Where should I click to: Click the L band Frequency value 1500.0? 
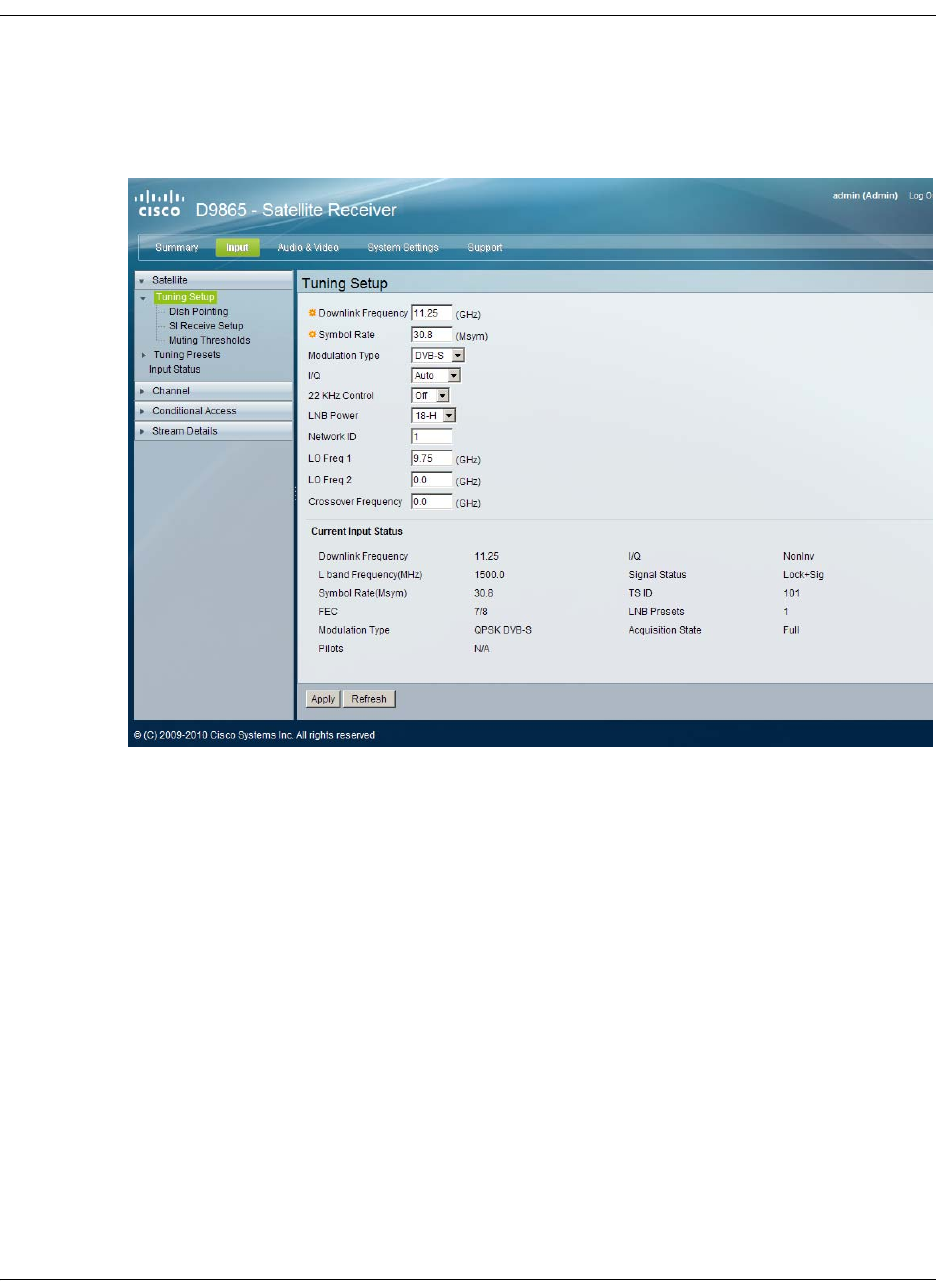click(490, 575)
